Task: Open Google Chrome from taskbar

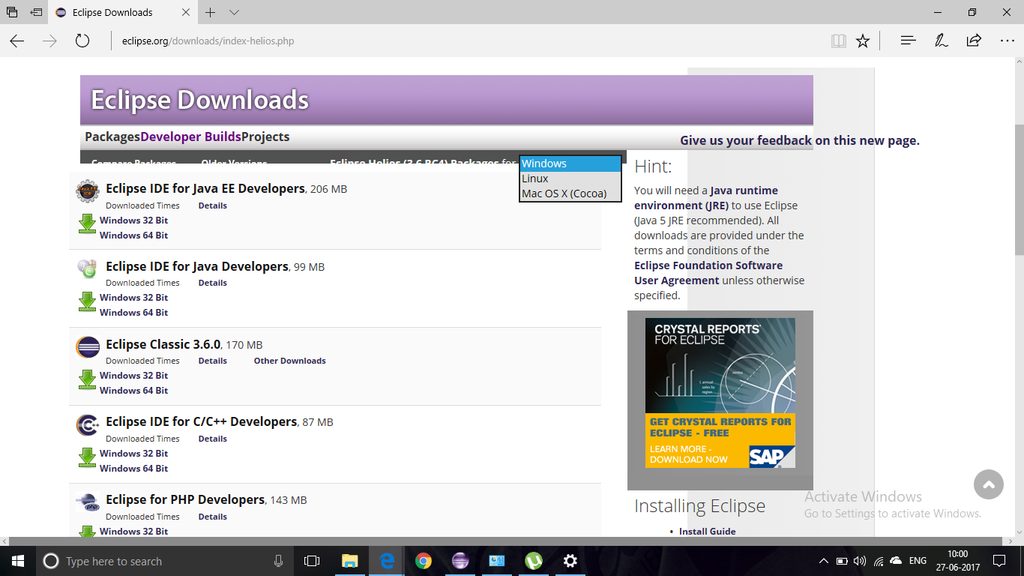Action: click(x=423, y=561)
